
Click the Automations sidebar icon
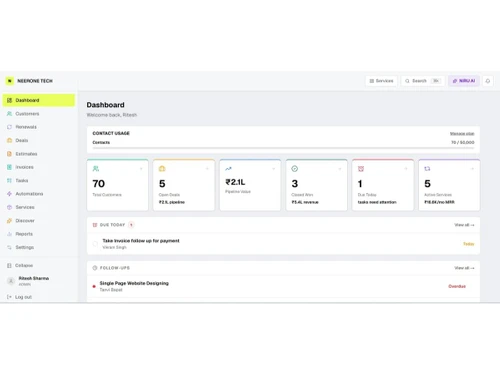(9, 194)
